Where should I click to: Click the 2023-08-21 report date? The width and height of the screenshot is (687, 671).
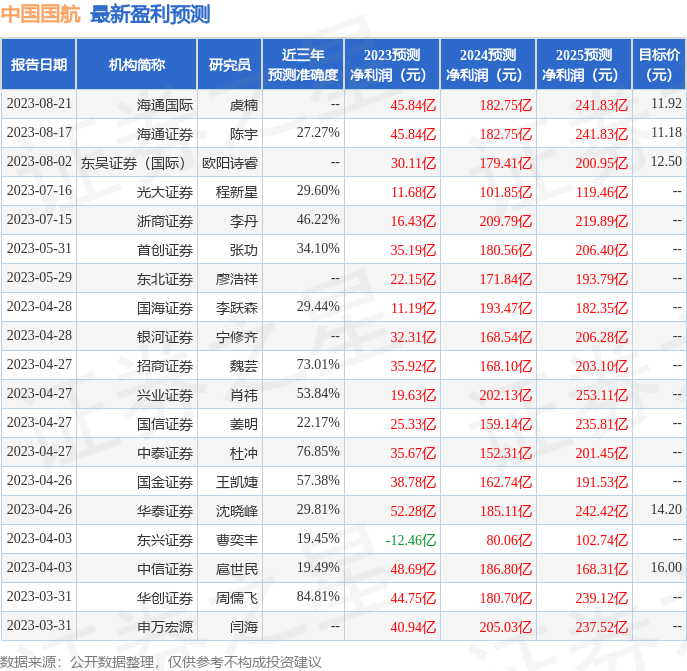[x=39, y=103]
